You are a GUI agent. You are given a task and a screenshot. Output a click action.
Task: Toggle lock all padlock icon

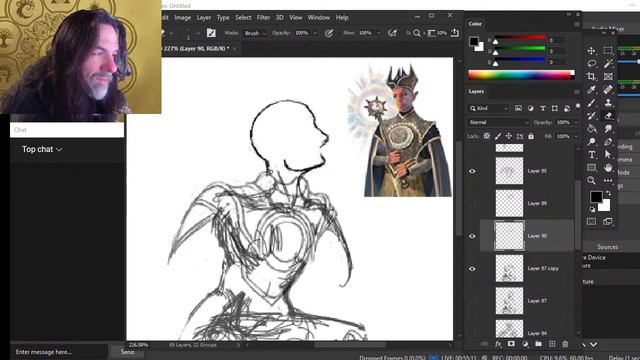pos(531,136)
